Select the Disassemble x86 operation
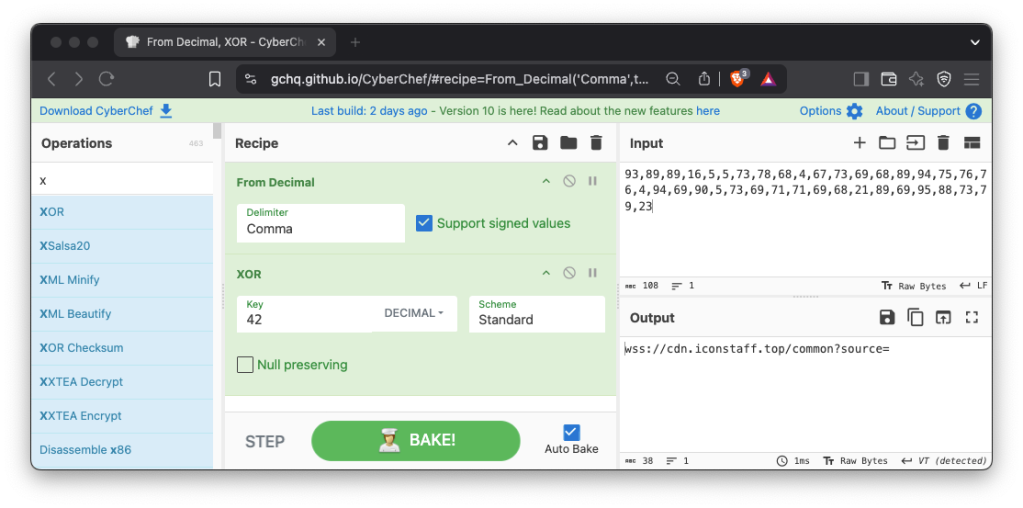Image resolution: width=1023 pixels, height=508 pixels. point(121,449)
